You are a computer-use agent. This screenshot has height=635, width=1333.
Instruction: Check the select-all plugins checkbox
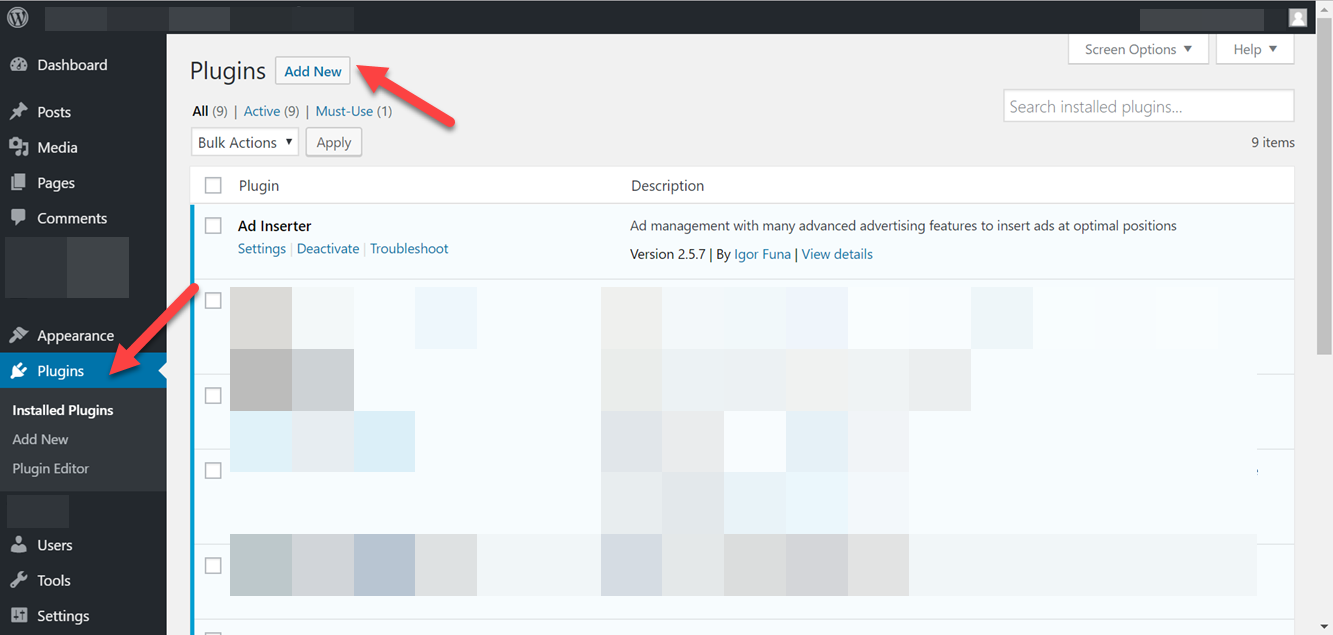[x=213, y=185]
